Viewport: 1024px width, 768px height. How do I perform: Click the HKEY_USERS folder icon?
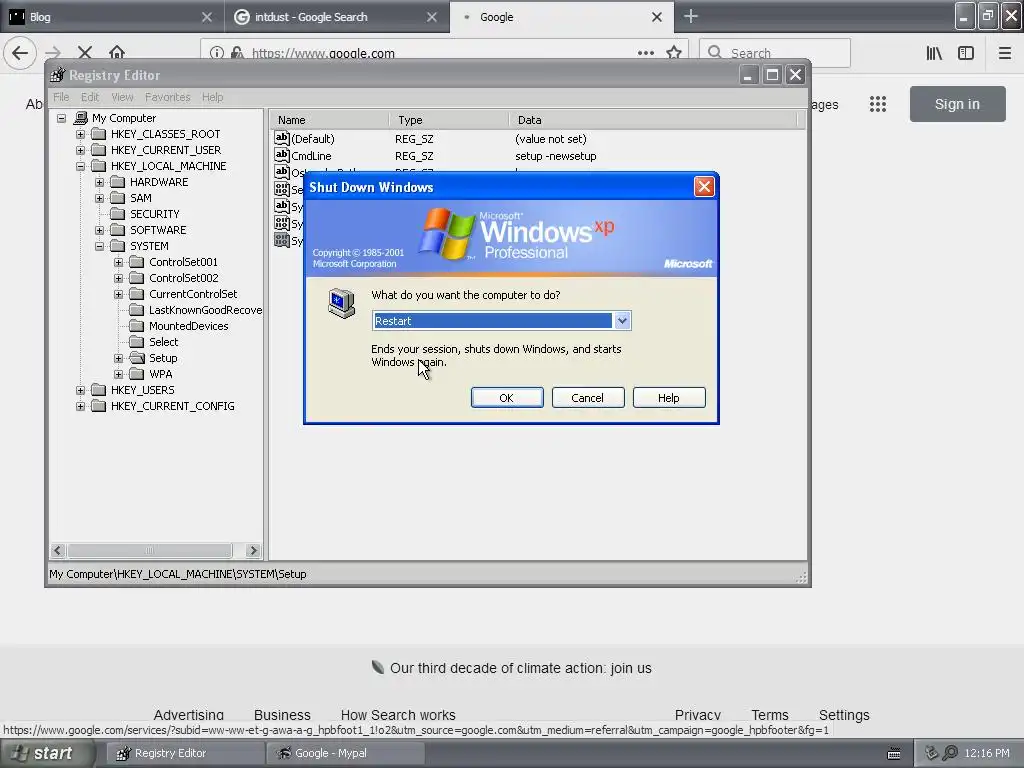(x=99, y=390)
